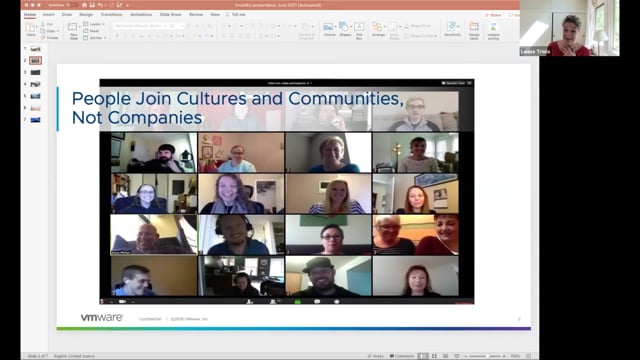Click the Tell me search box

pos(236,14)
